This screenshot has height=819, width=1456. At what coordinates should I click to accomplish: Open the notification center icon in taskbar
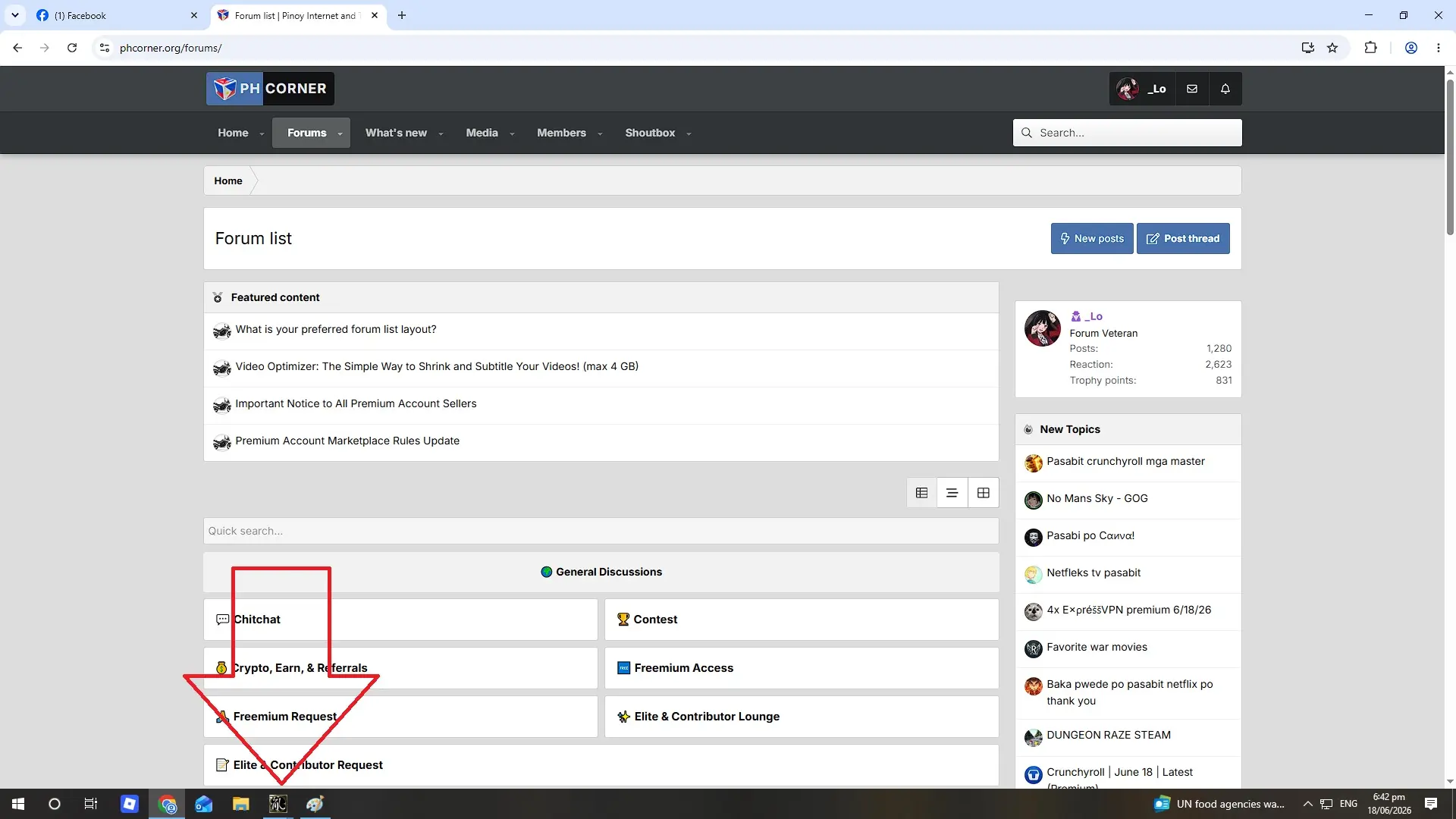coord(1431,804)
